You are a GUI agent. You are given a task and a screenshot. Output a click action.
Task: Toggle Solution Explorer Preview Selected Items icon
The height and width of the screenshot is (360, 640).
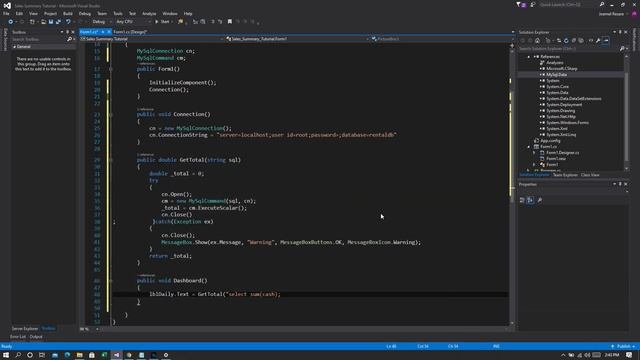606,40
